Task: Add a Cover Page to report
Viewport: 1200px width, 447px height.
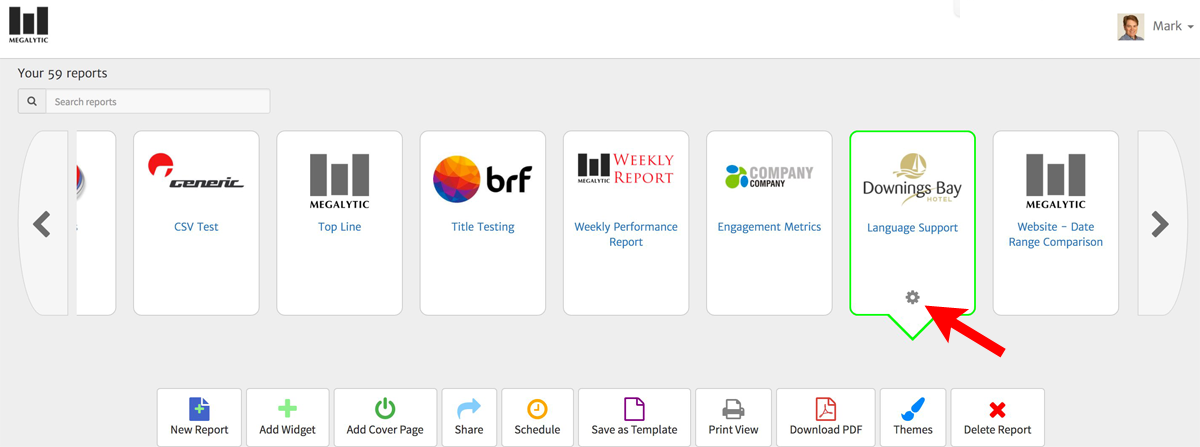Action: pos(385,417)
